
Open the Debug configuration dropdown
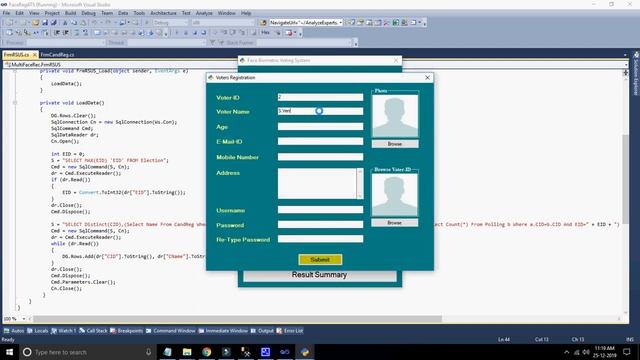click(x=170, y=23)
